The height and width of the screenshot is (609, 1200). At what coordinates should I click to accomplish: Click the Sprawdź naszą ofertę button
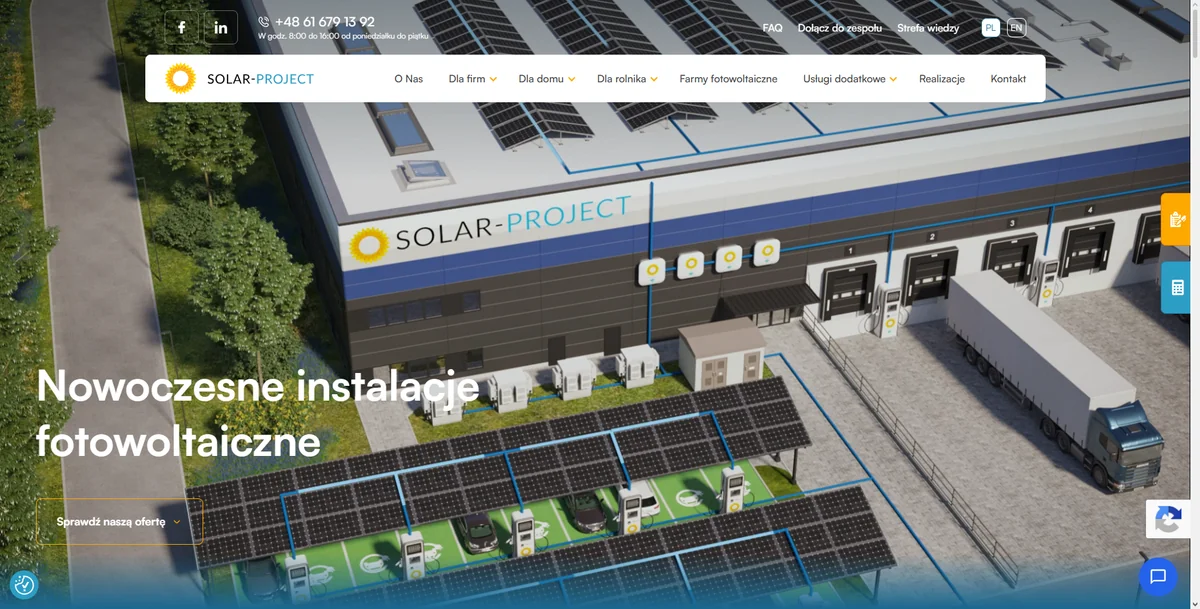pyautogui.click(x=119, y=522)
